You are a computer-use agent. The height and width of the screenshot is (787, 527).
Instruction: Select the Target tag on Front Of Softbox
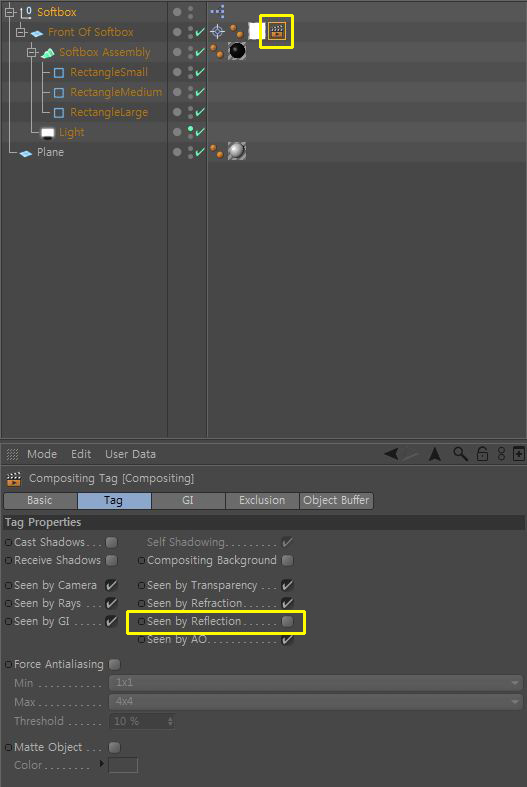pyautogui.click(x=217, y=32)
